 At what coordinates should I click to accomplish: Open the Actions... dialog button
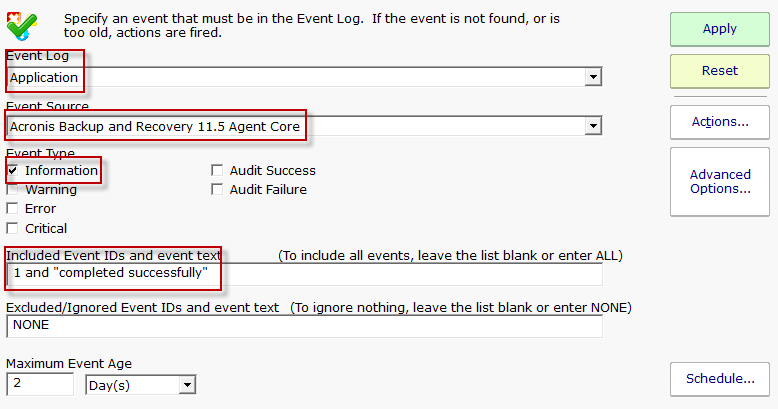[x=719, y=122]
